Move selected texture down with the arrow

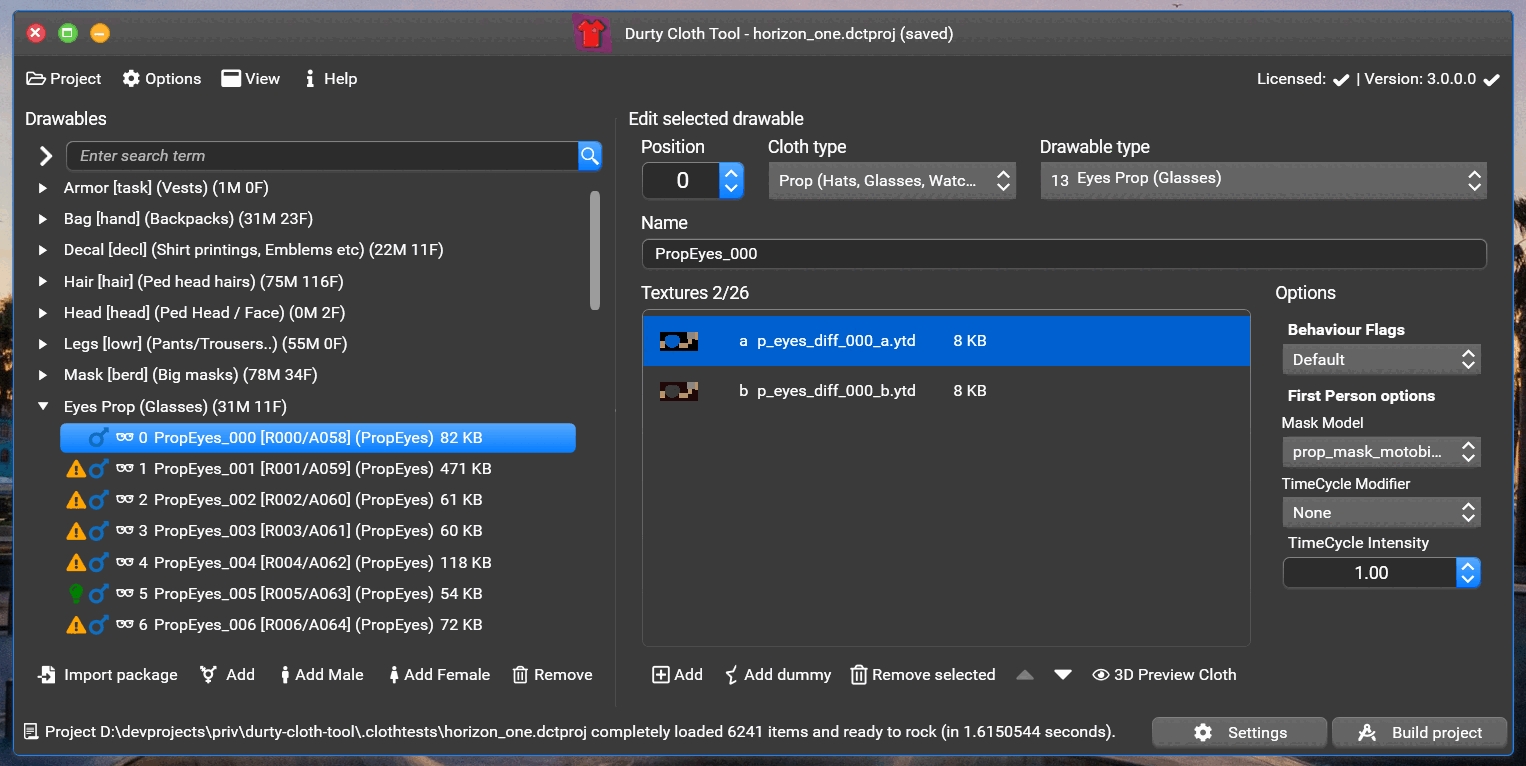(x=1063, y=675)
